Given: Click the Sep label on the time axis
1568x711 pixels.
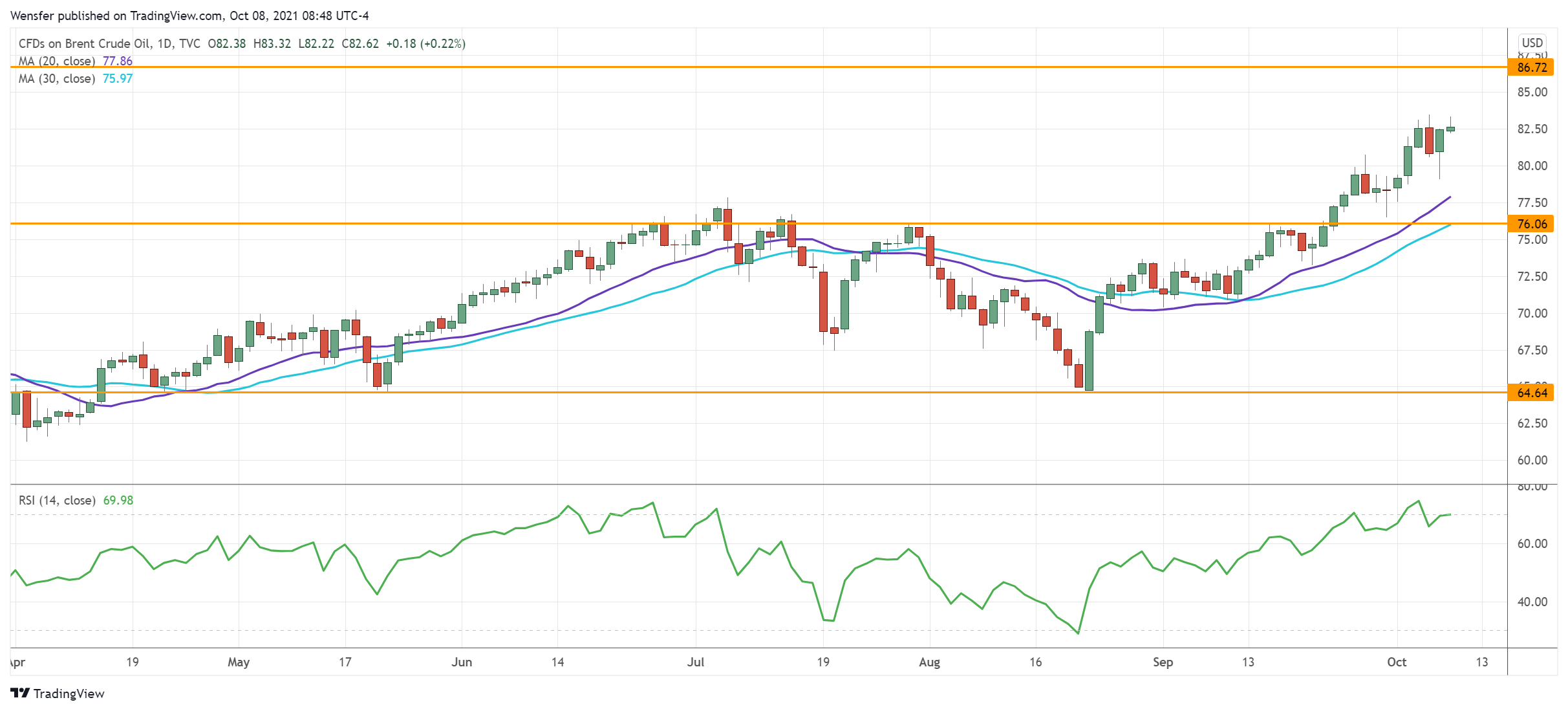Looking at the screenshot, I should (x=1163, y=662).
